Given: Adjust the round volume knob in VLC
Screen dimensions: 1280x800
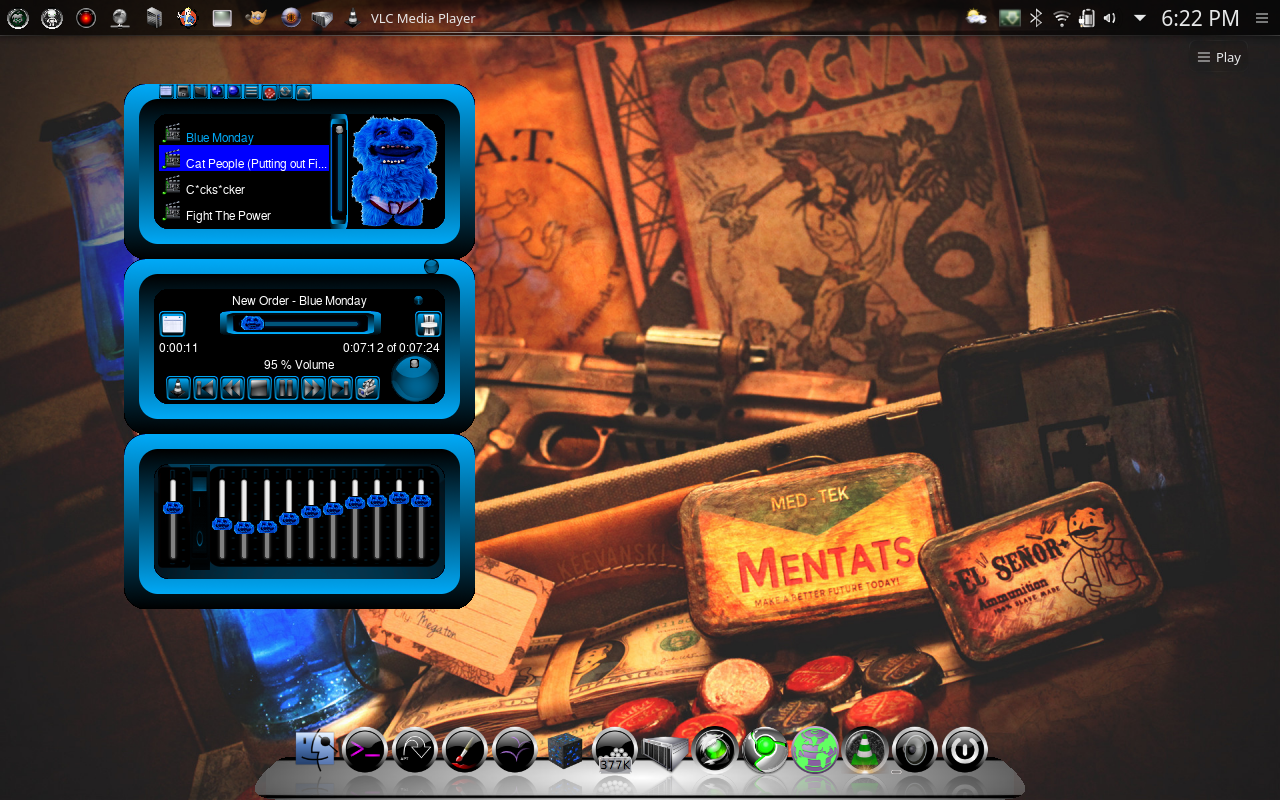Looking at the screenshot, I should click(414, 378).
